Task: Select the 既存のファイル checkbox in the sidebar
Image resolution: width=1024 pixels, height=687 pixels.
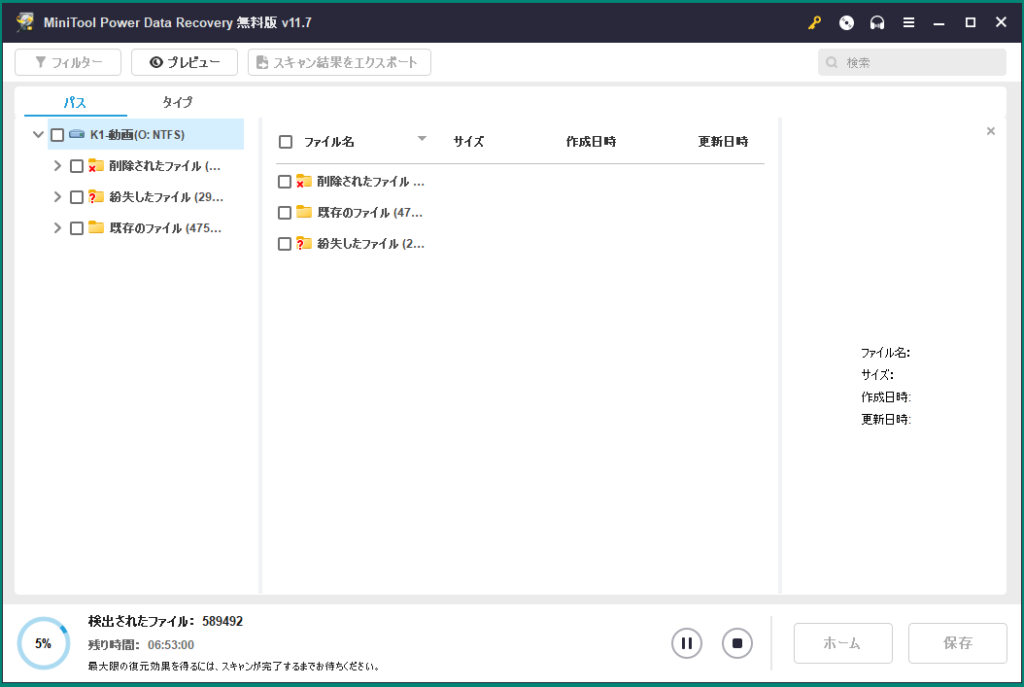Action: click(76, 227)
